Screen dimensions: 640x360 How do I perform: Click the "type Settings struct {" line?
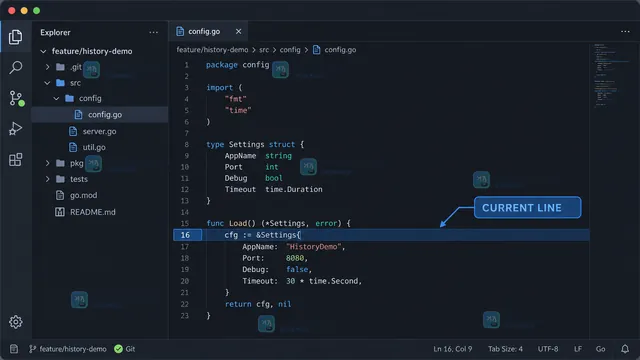(255, 144)
